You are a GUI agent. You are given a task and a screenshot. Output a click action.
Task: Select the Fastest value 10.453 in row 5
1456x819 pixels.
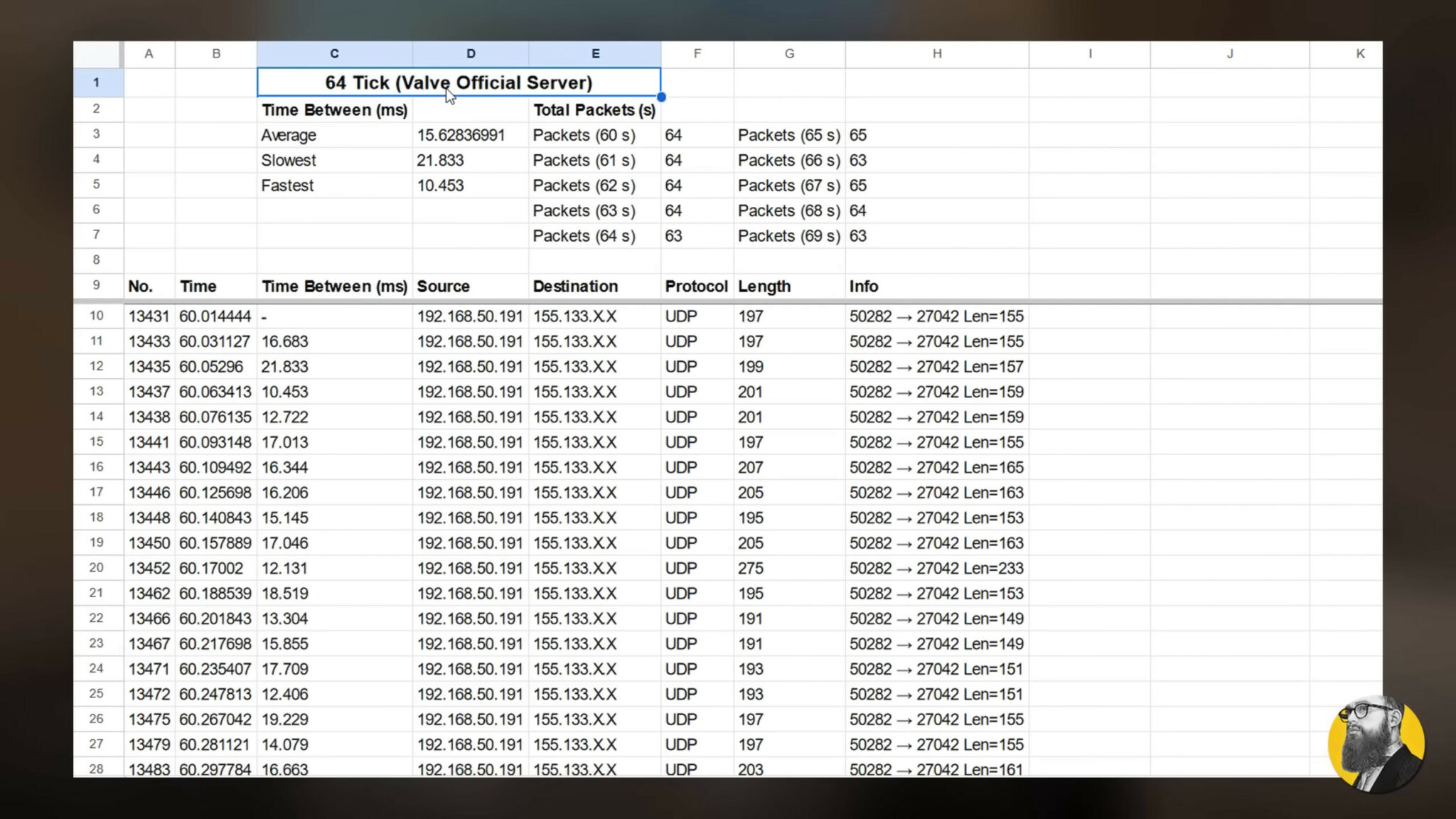click(x=440, y=186)
